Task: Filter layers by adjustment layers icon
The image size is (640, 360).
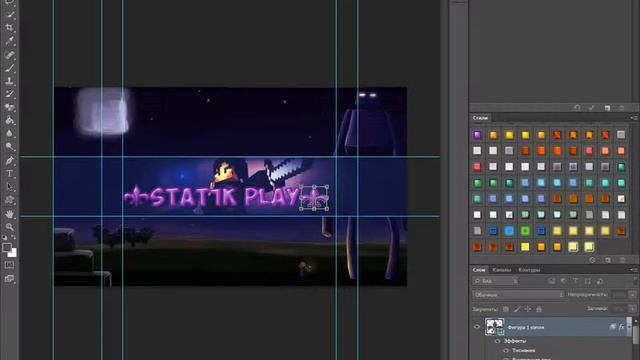Action: [564, 281]
